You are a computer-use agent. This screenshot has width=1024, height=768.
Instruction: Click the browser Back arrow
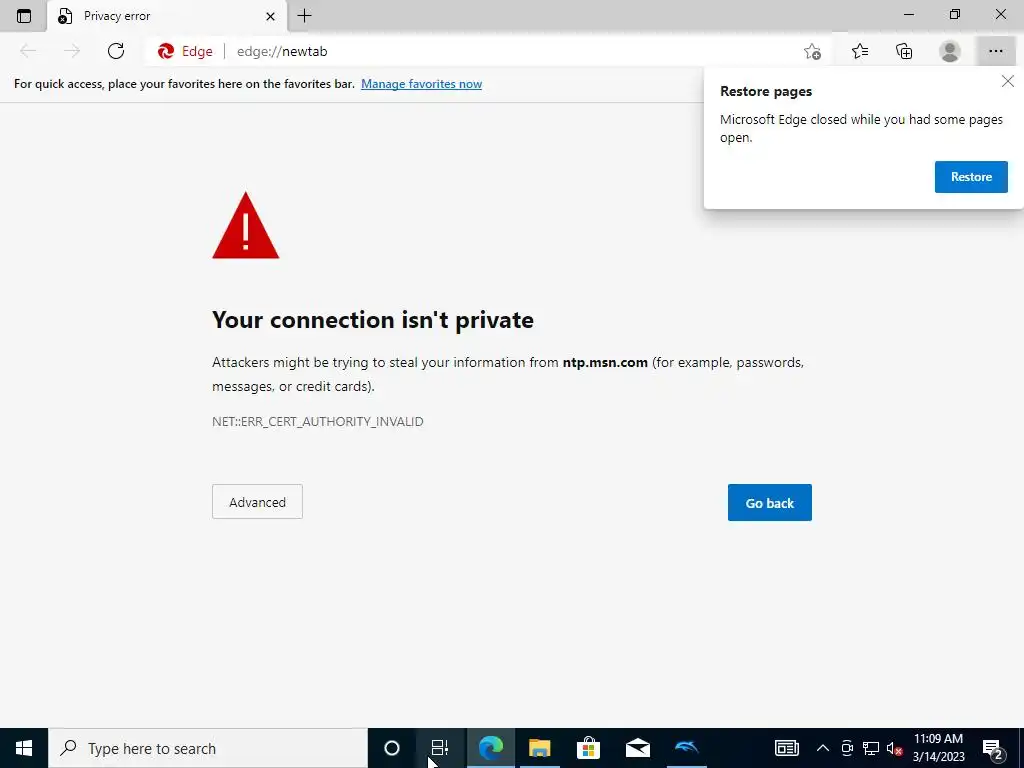point(28,51)
